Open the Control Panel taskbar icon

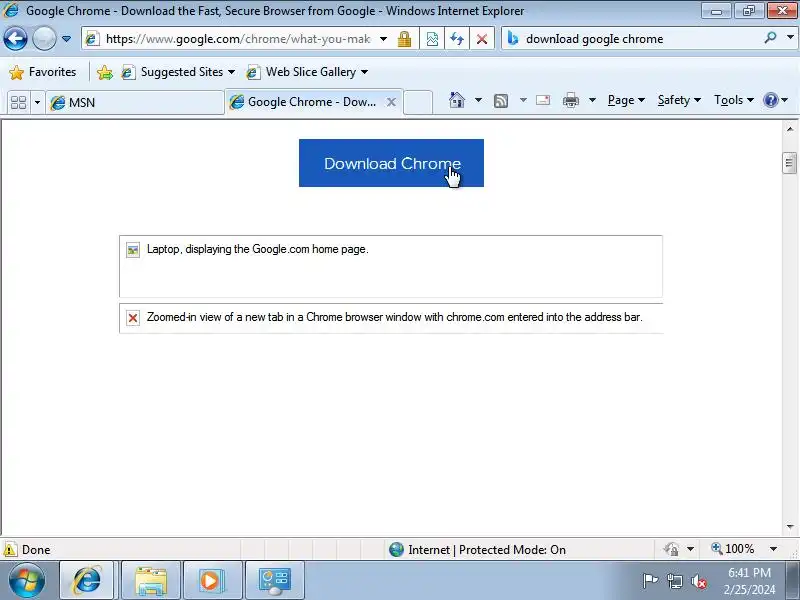274,580
